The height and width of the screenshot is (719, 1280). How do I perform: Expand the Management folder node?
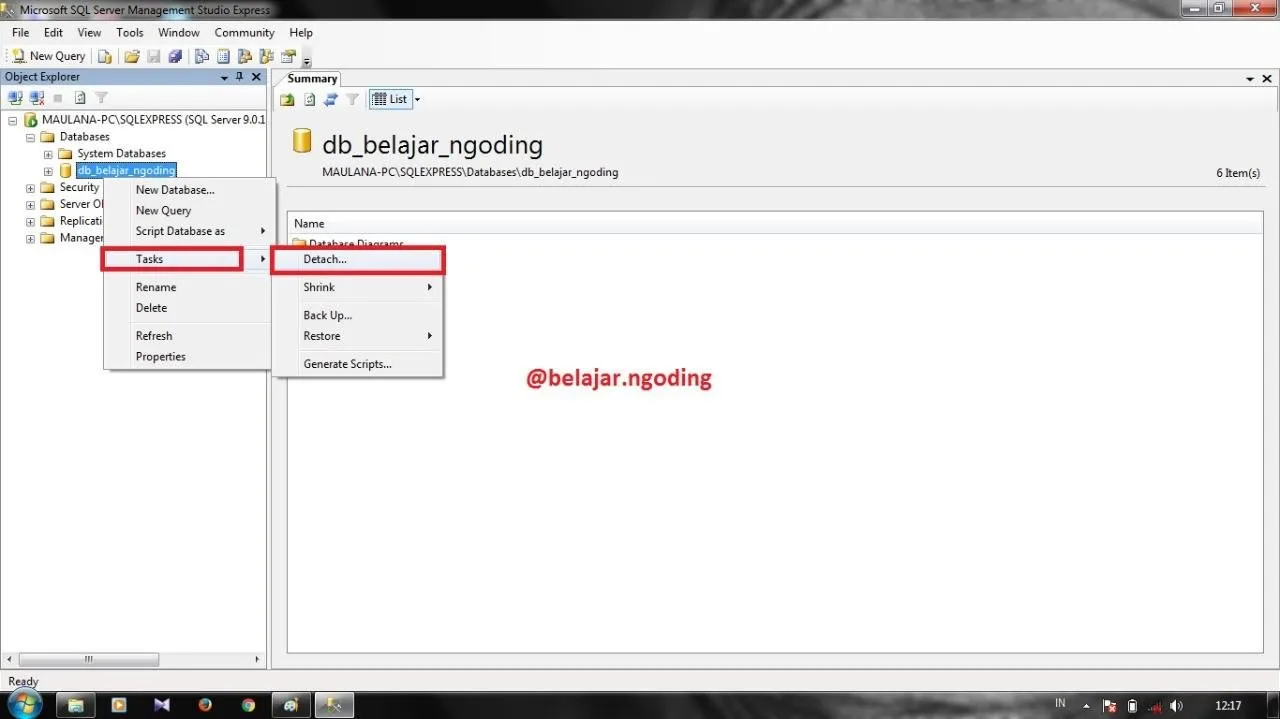[30, 239]
